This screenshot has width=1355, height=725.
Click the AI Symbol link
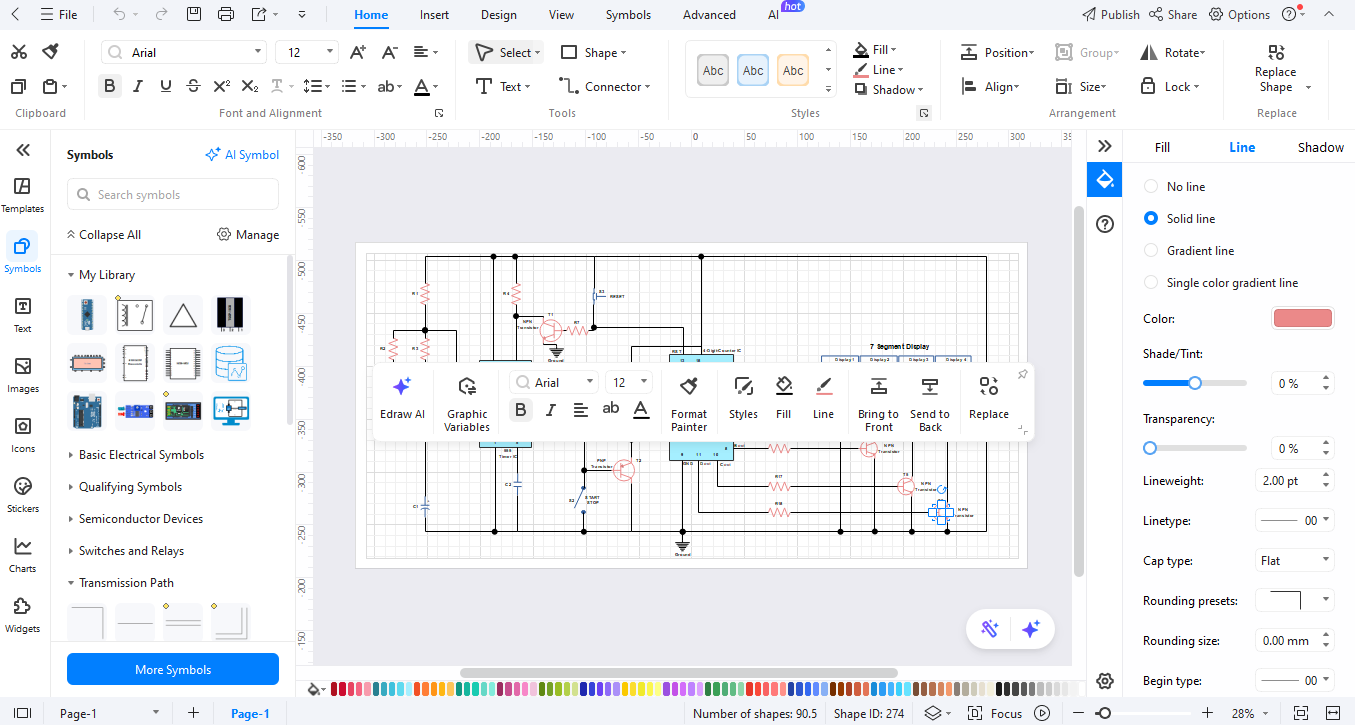pos(242,154)
